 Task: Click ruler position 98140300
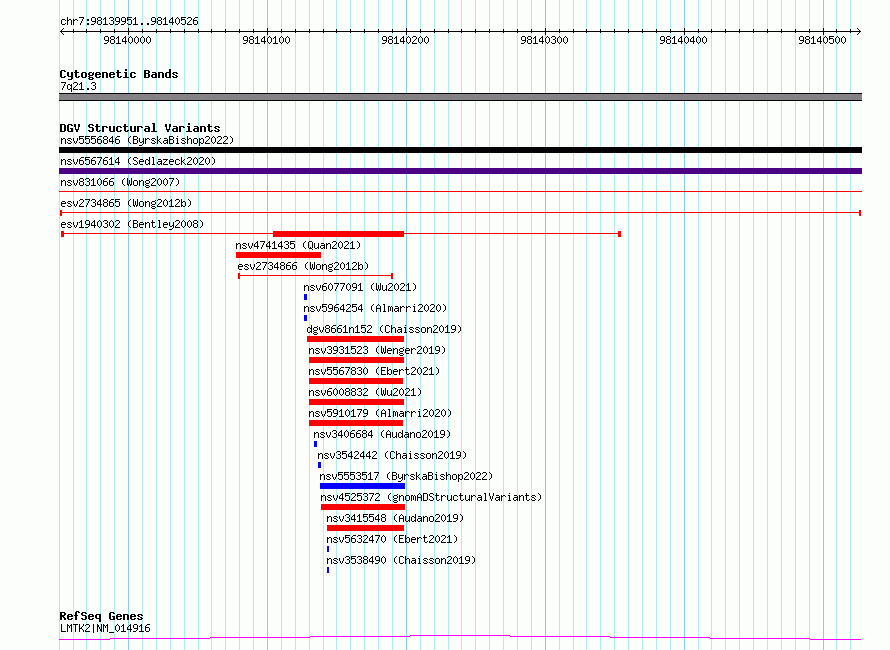544,40
